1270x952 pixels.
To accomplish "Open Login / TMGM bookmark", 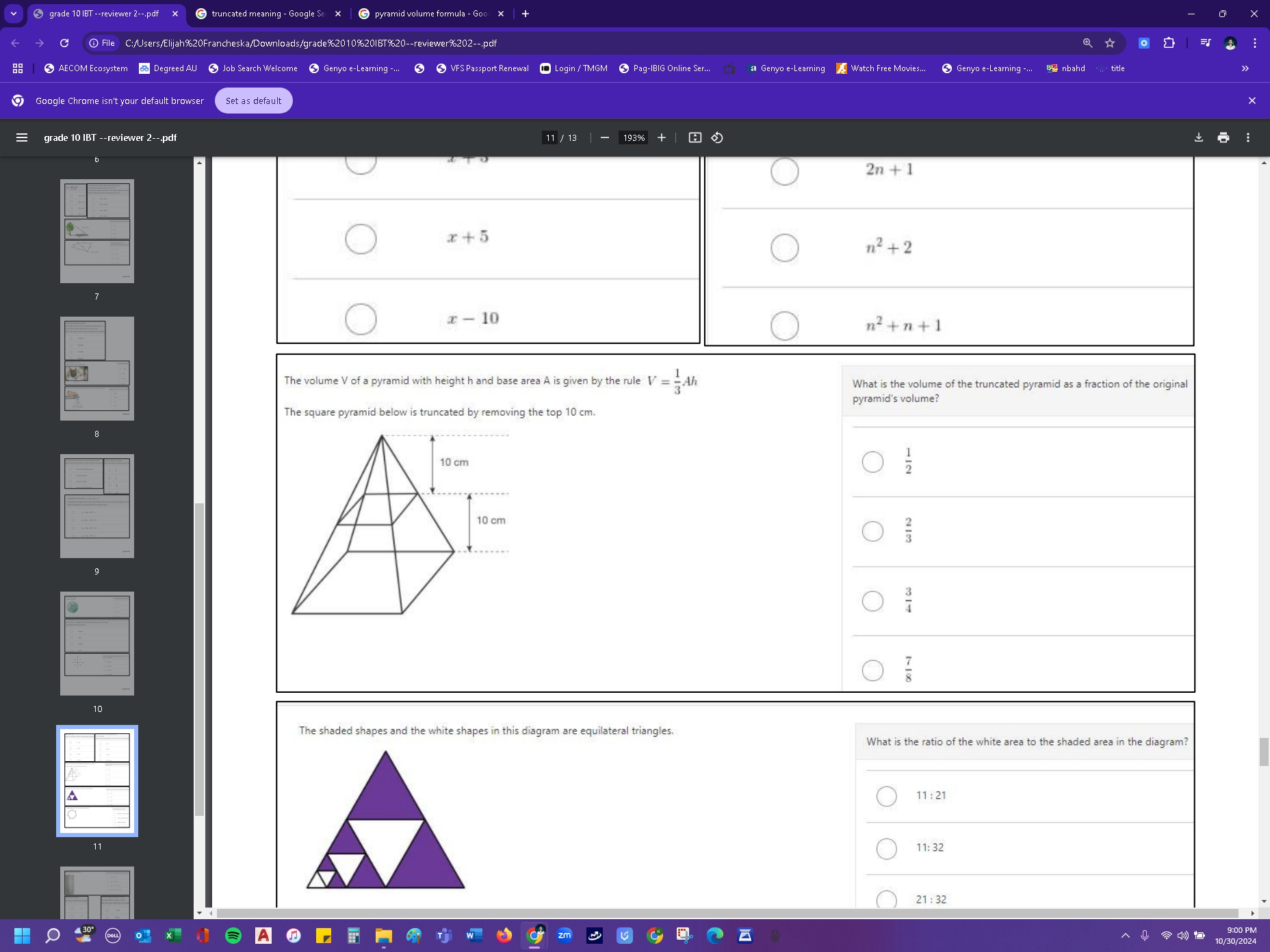I will [x=573, y=68].
